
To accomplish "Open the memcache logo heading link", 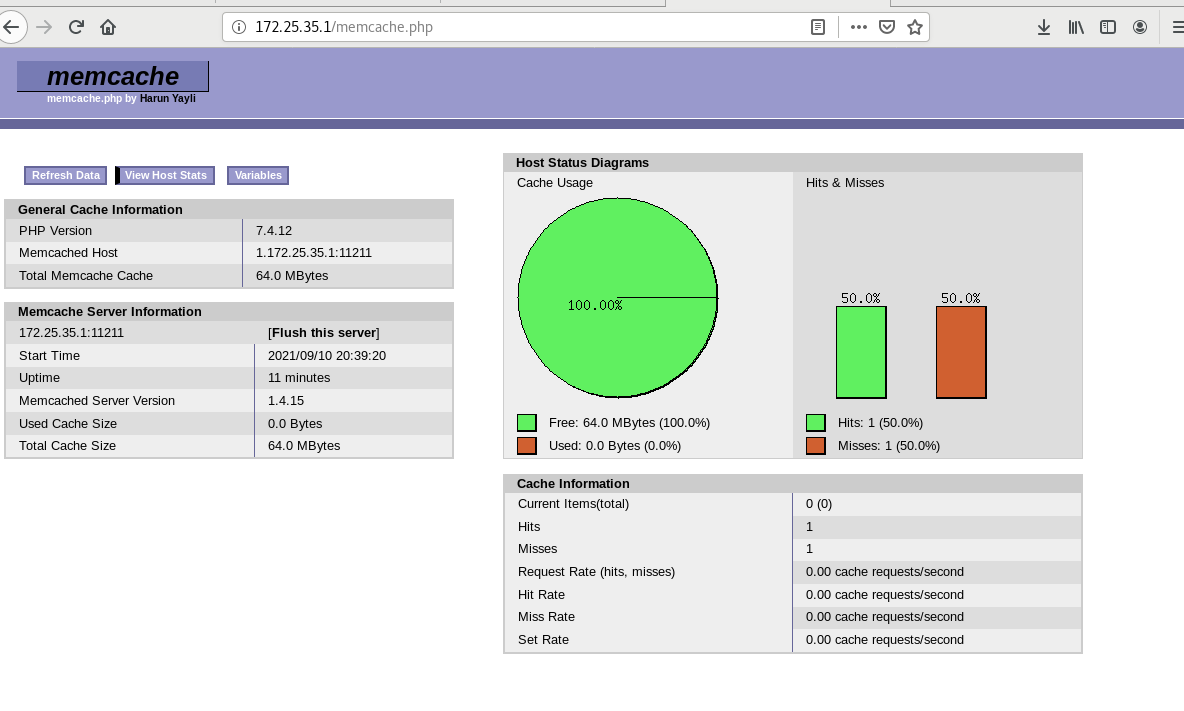I will pyautogui.click(x=113, y=76).
